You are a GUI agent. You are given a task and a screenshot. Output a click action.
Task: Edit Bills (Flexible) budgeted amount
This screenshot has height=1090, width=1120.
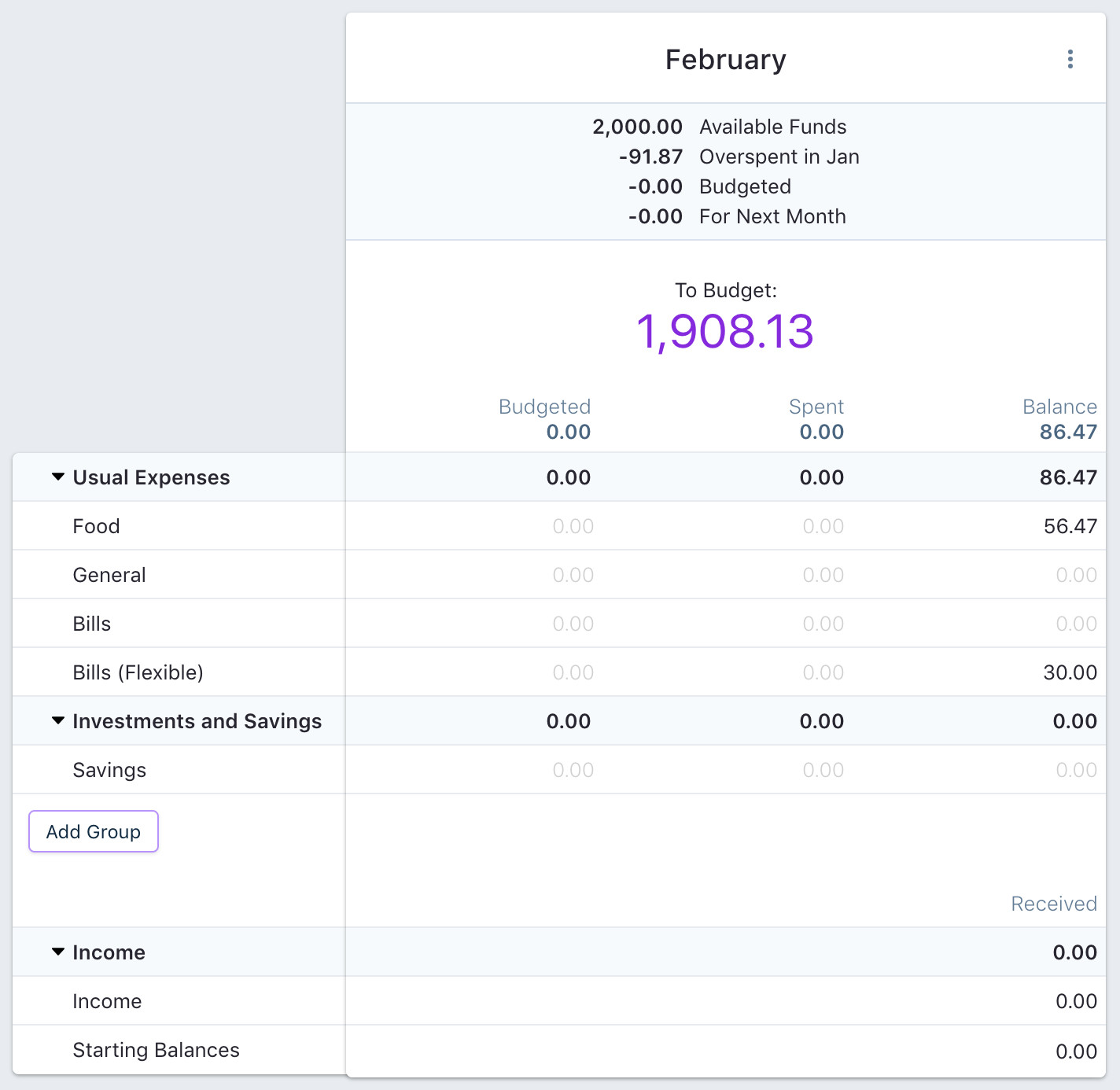click(573, 672)
